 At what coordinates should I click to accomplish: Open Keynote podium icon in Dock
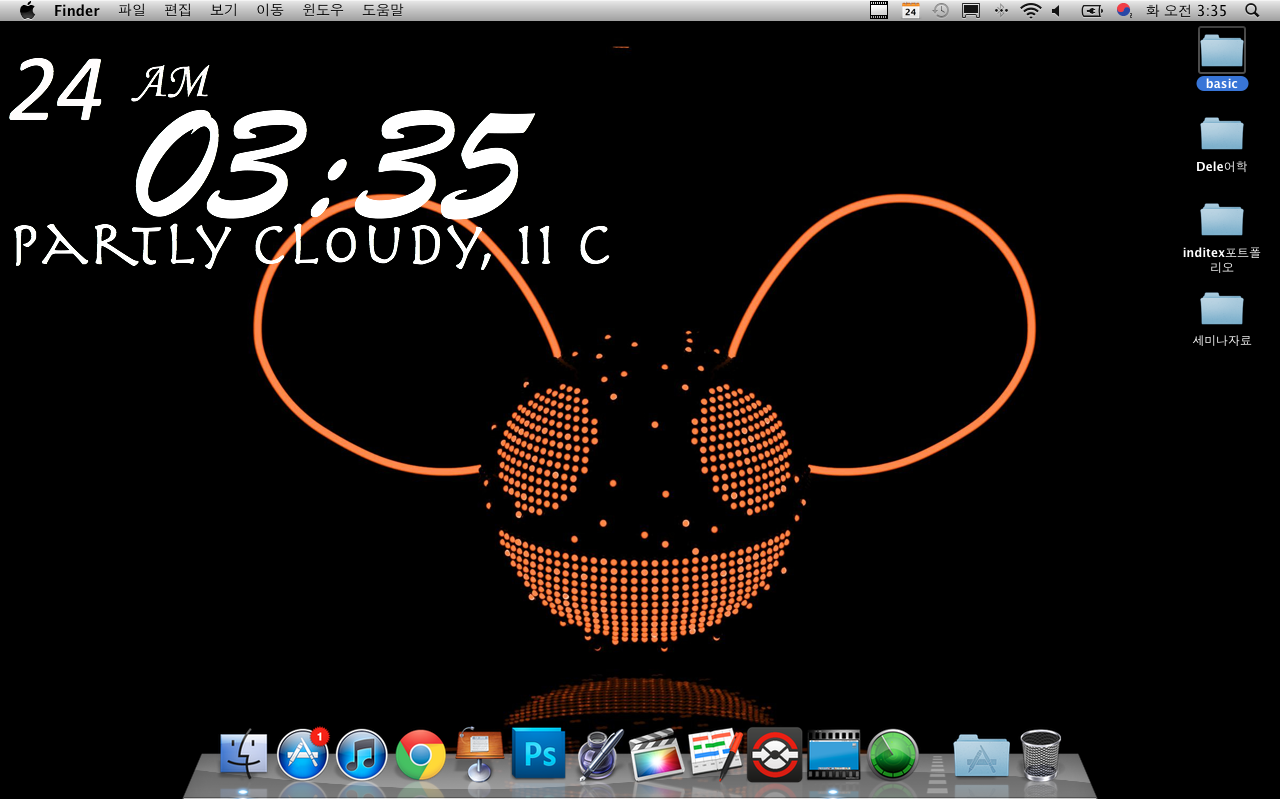(480, 754)
